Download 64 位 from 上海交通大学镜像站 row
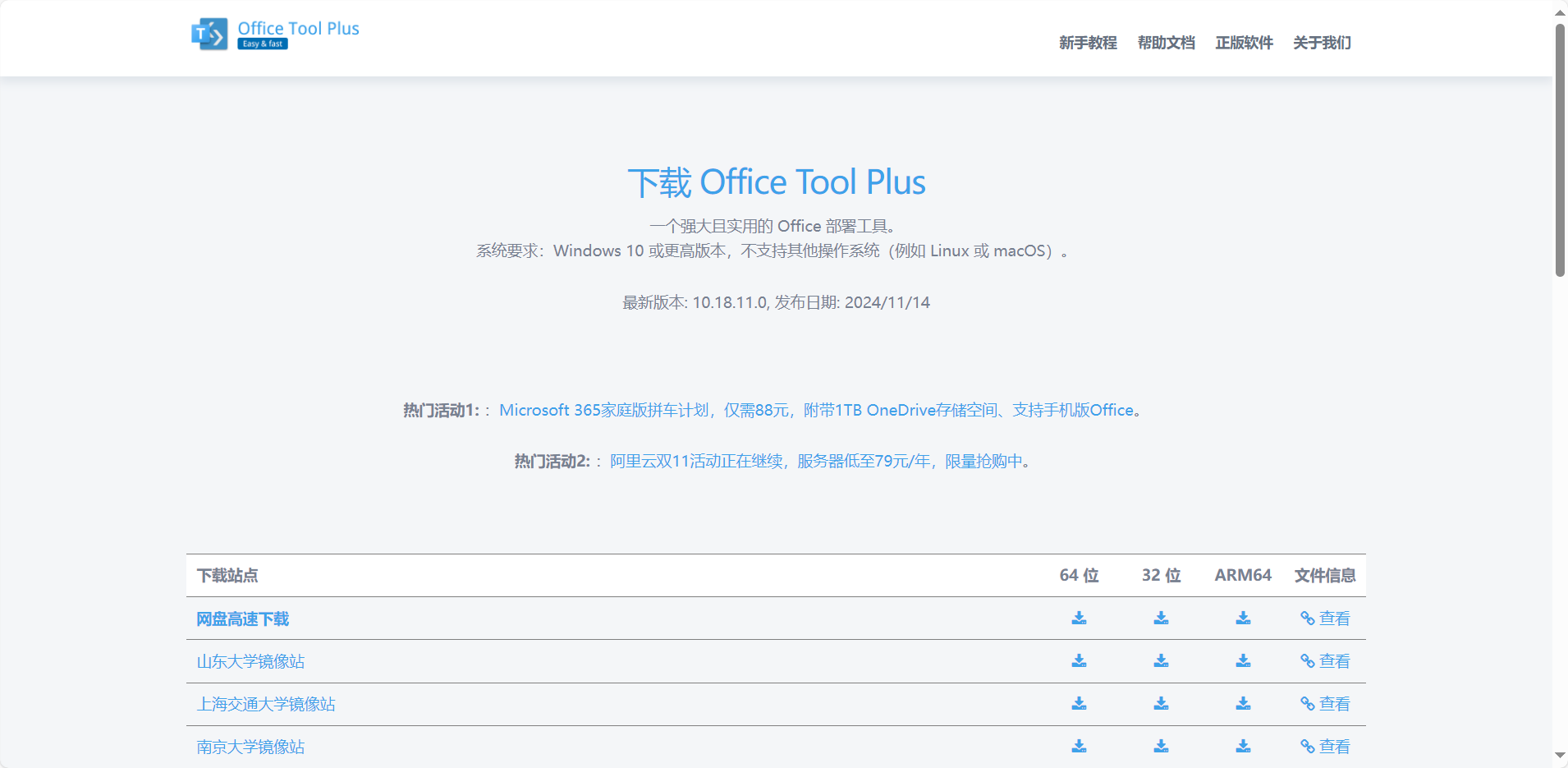 point(1079,703)
